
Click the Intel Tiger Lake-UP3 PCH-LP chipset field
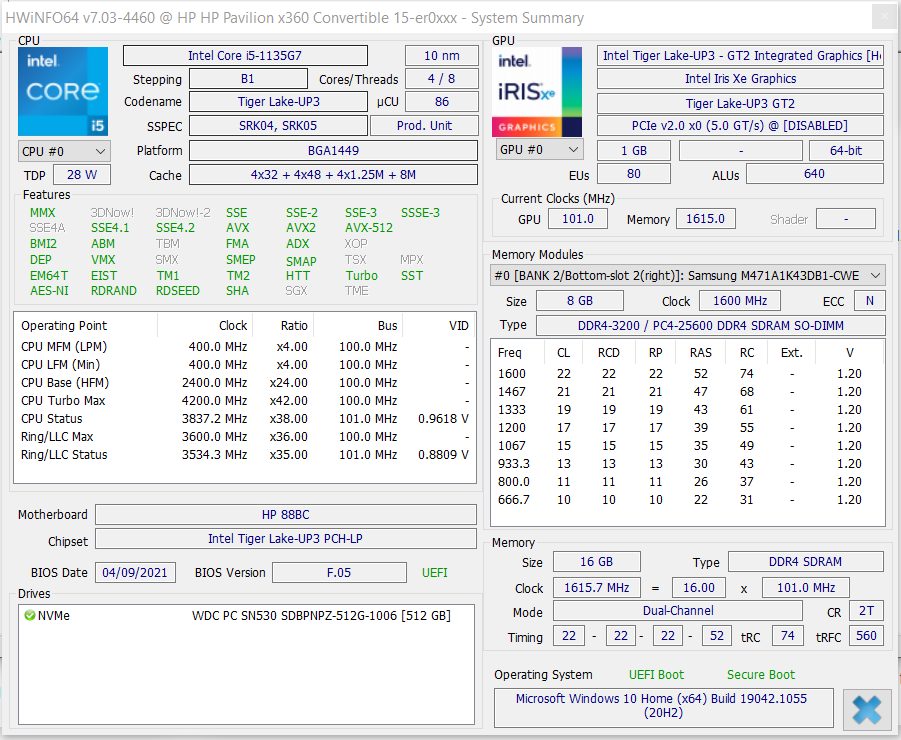point(286,538)
